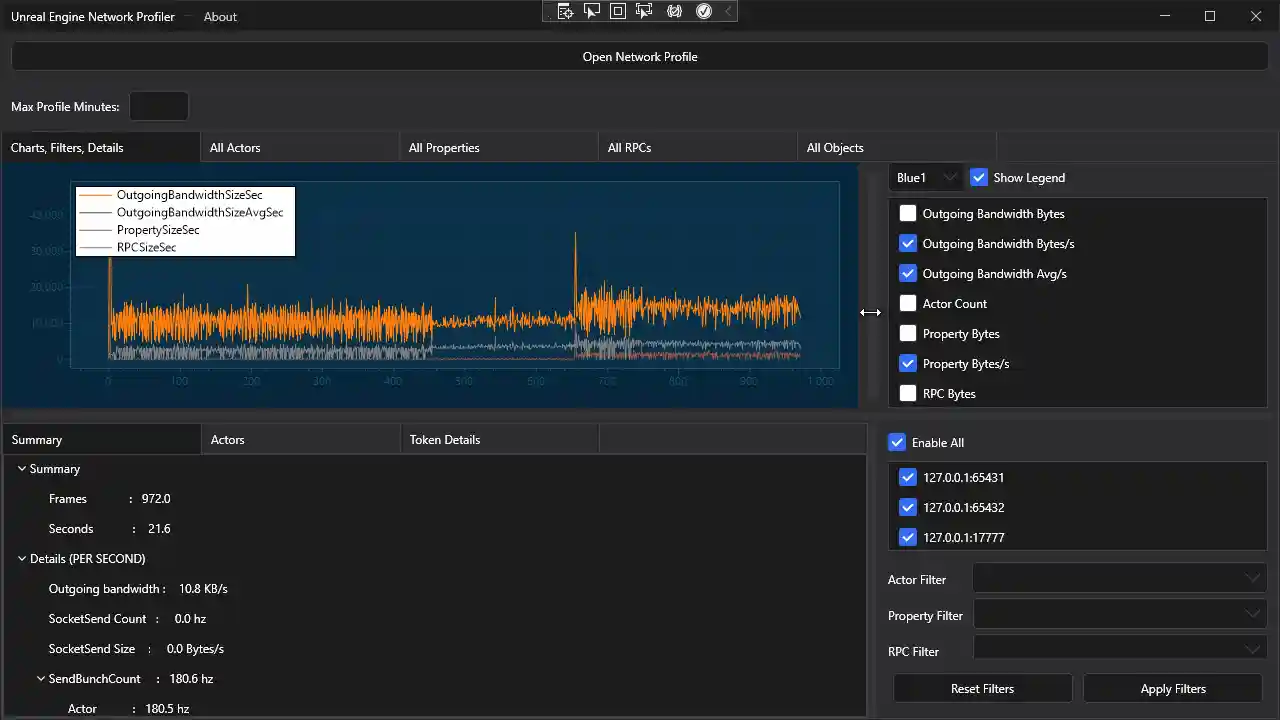Click the splitter resize handle beside the chart
Viewport: 1280px width, 720px height.
pyautogui.click(x=871, y=312)
